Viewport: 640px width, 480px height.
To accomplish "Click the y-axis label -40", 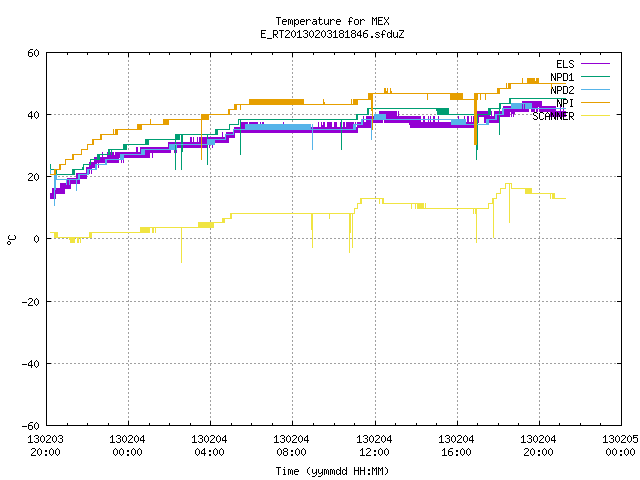I will coord(31,364).
